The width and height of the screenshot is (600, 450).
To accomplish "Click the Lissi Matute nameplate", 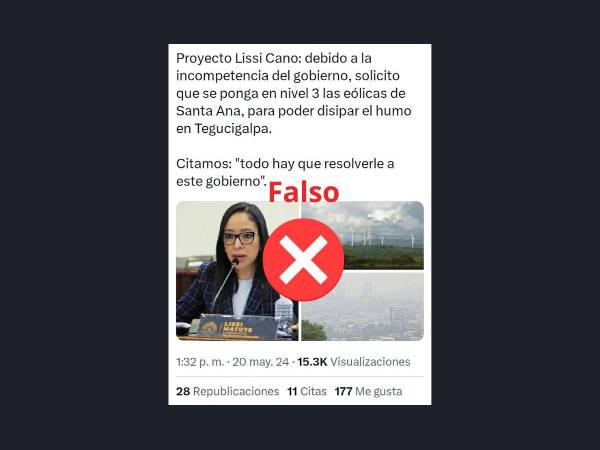I will click(237, 327).
